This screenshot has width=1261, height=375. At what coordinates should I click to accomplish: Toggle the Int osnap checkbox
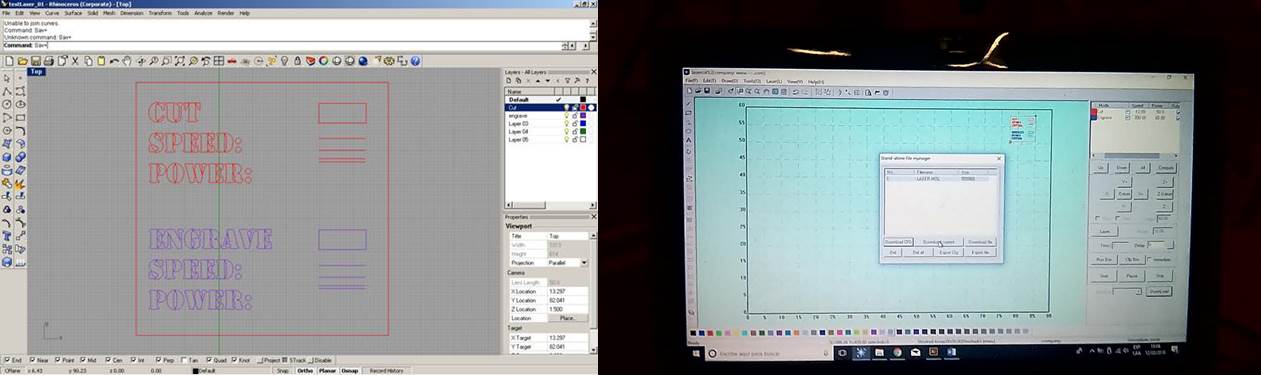[133, 359]
